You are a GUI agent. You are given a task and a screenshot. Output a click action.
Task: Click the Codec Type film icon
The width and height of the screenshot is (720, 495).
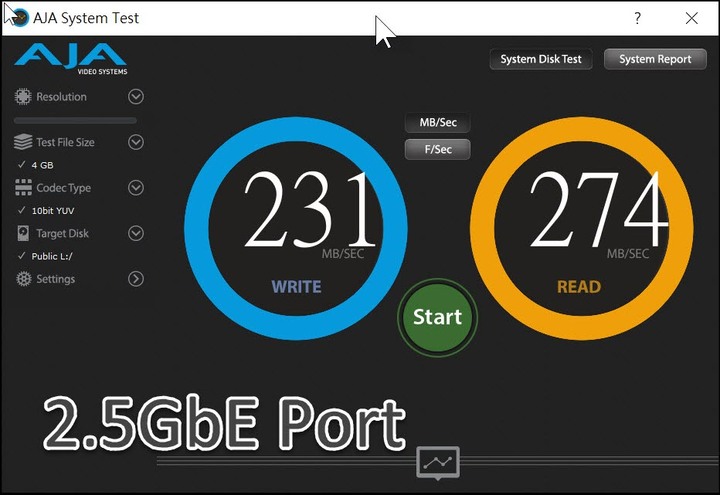pos(23,187)
